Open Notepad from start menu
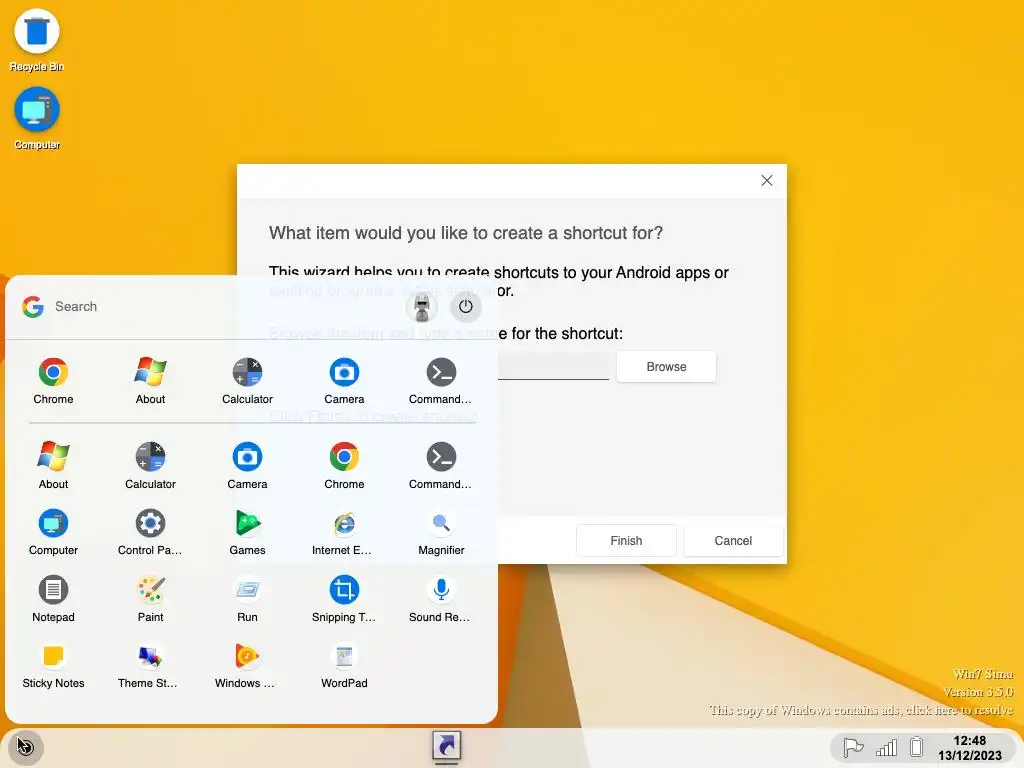The width and height of the screenshot is (1024, 768). (53, 599)
